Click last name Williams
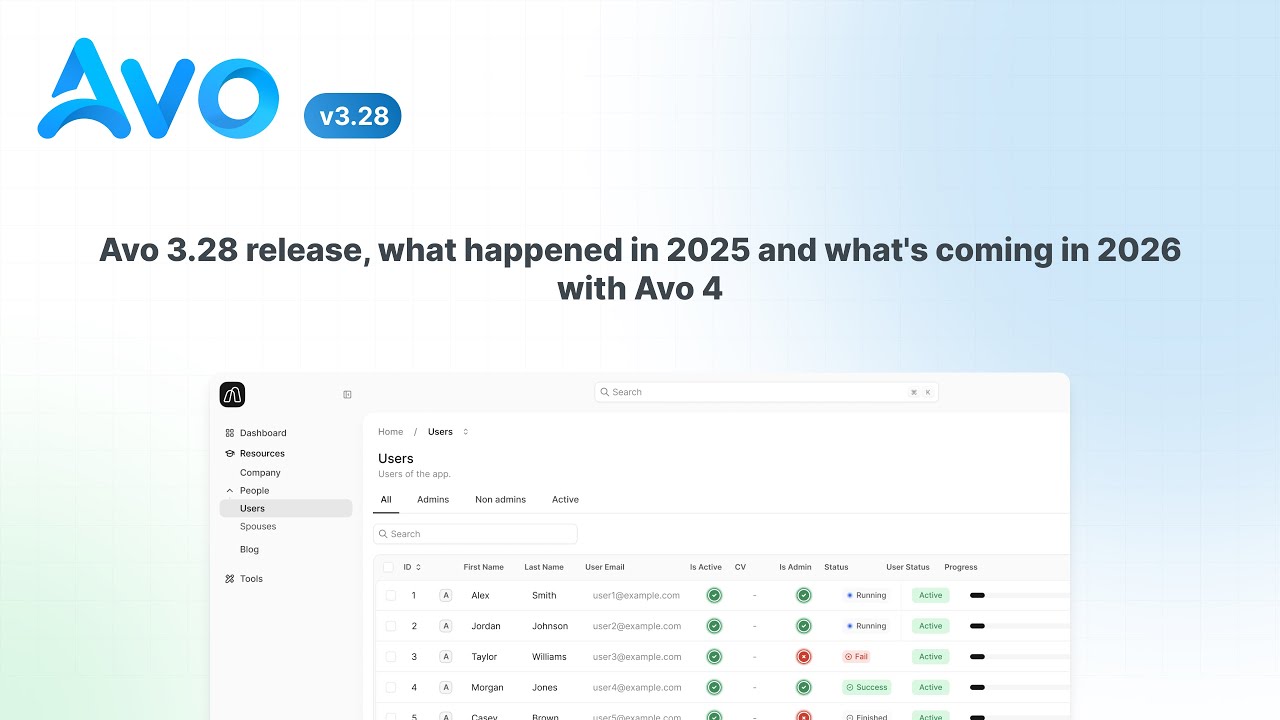Image resolution: width=1280 pixels, height=720 pixels. [x=549, y=657]
